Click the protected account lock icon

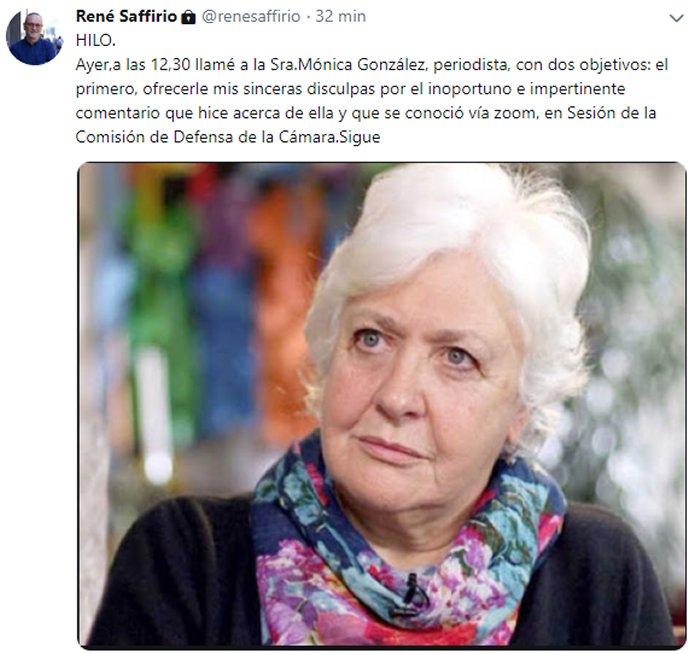(189, 17)
